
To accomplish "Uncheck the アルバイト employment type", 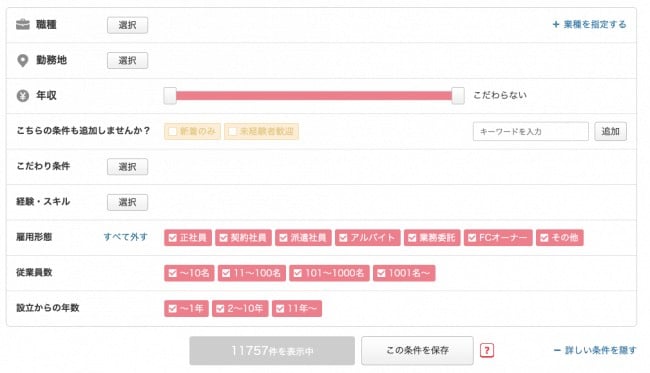I will 368,237.
